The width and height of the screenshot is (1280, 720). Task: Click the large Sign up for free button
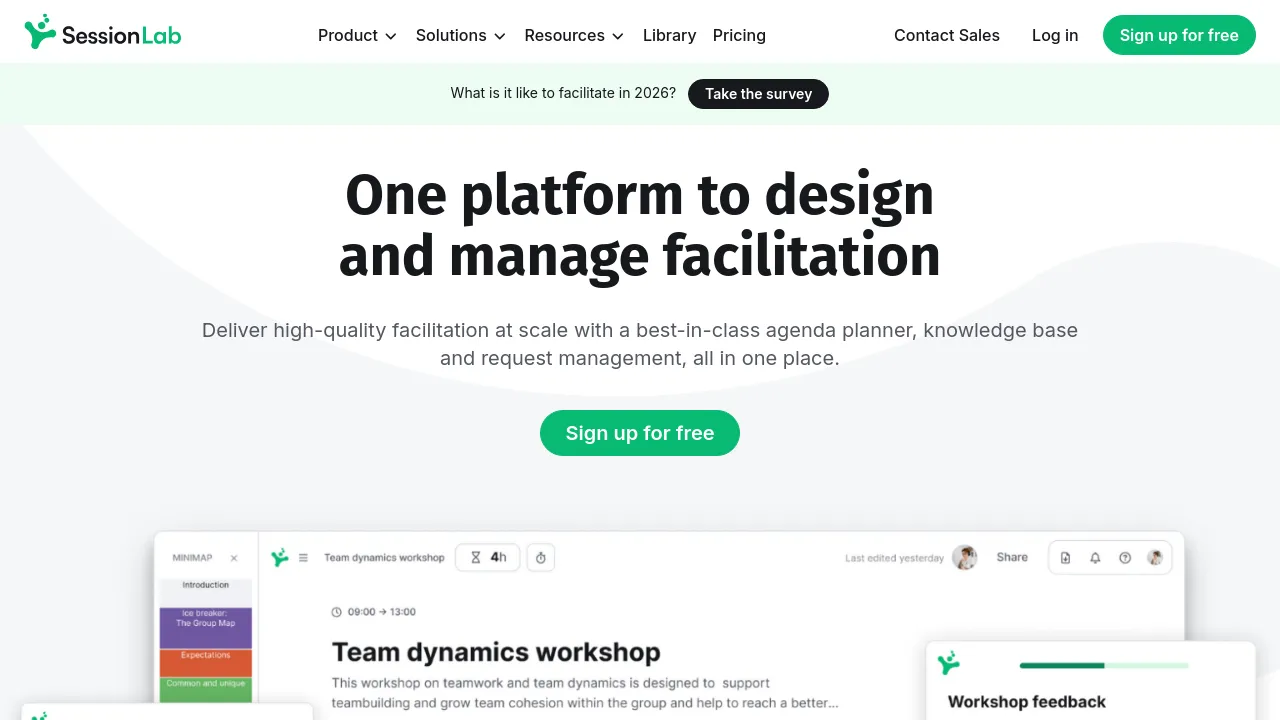point(640,433)
